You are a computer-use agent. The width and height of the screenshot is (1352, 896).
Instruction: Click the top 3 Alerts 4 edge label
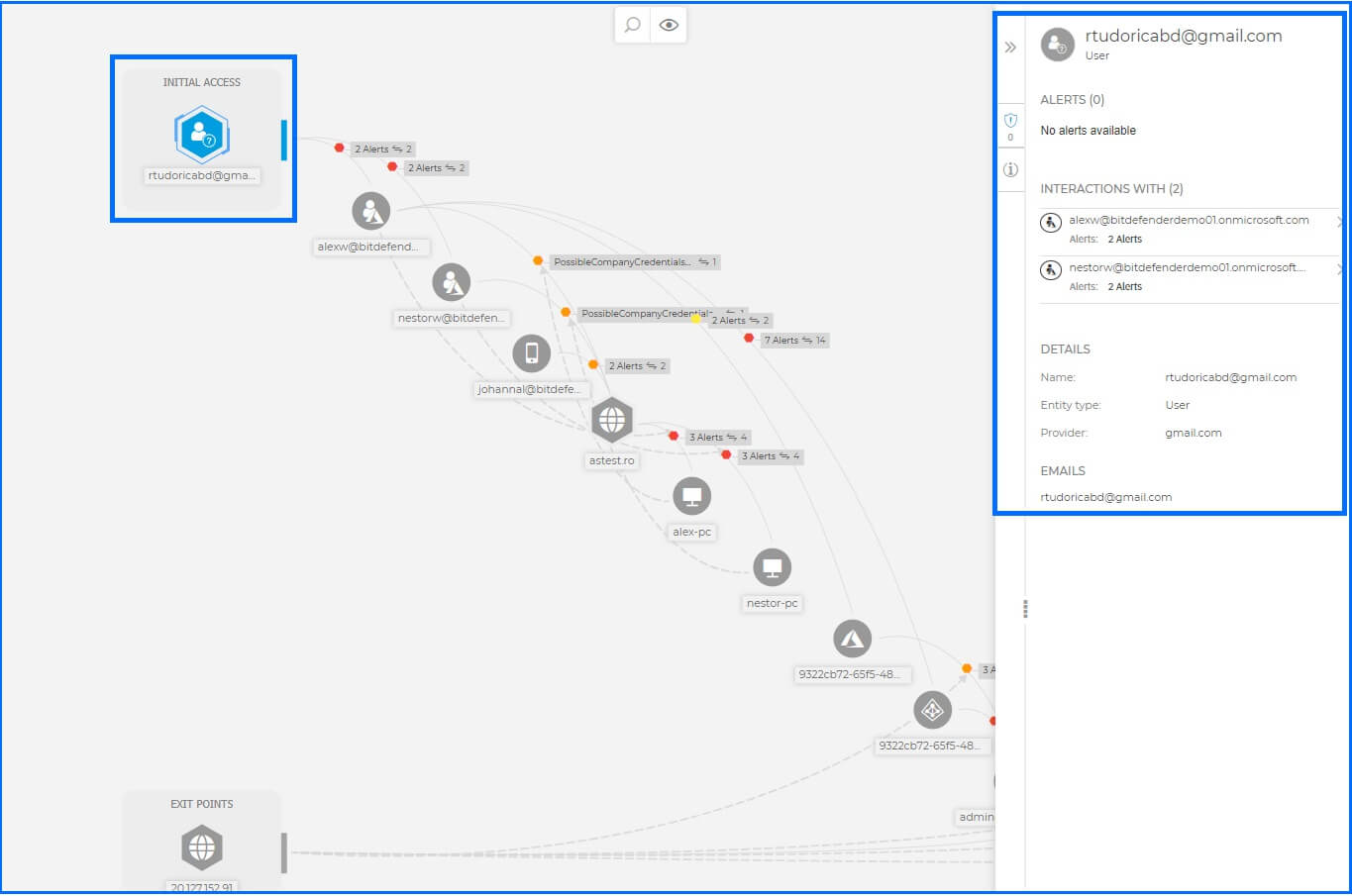pos(718,438)
